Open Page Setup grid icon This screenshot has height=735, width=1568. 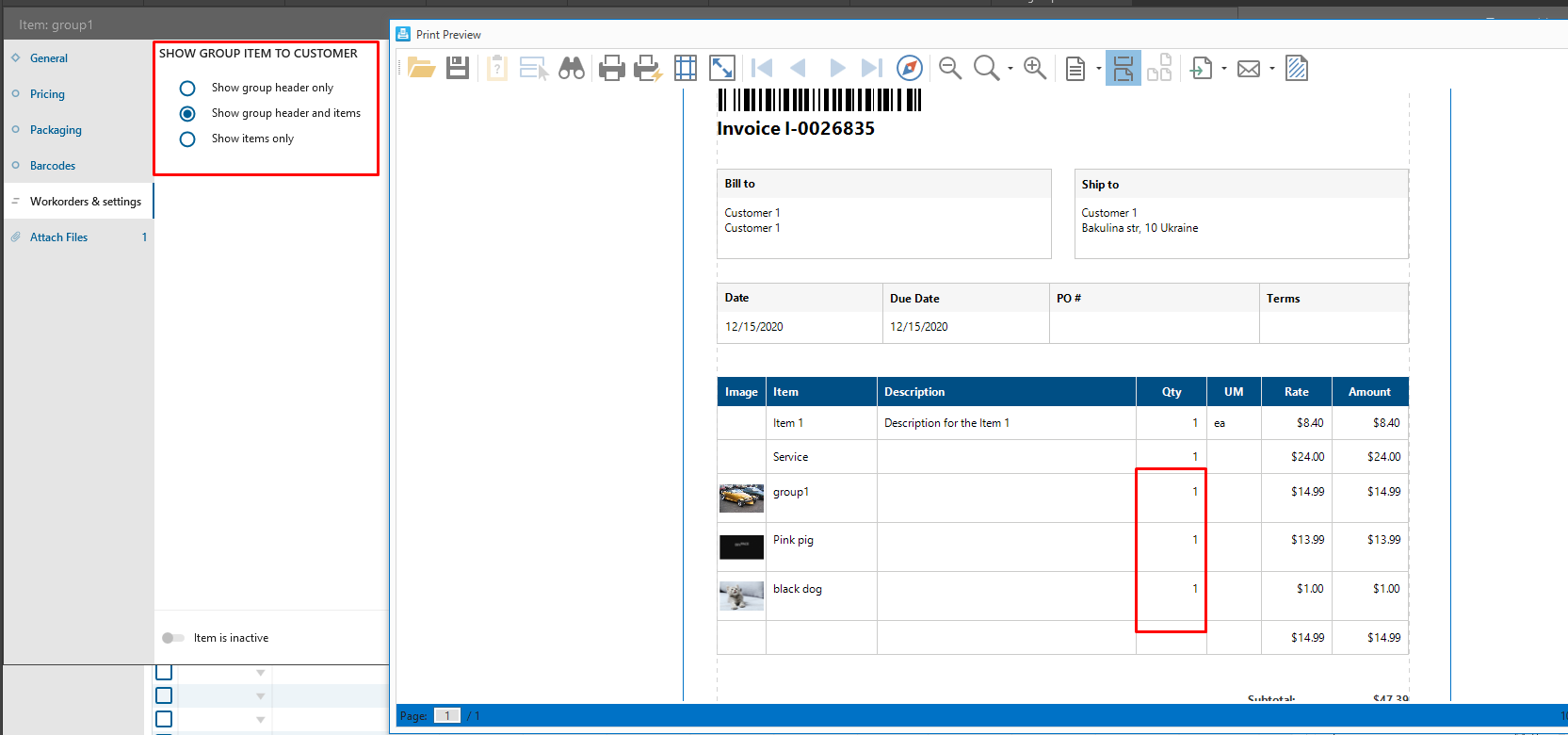click(686, 68)
